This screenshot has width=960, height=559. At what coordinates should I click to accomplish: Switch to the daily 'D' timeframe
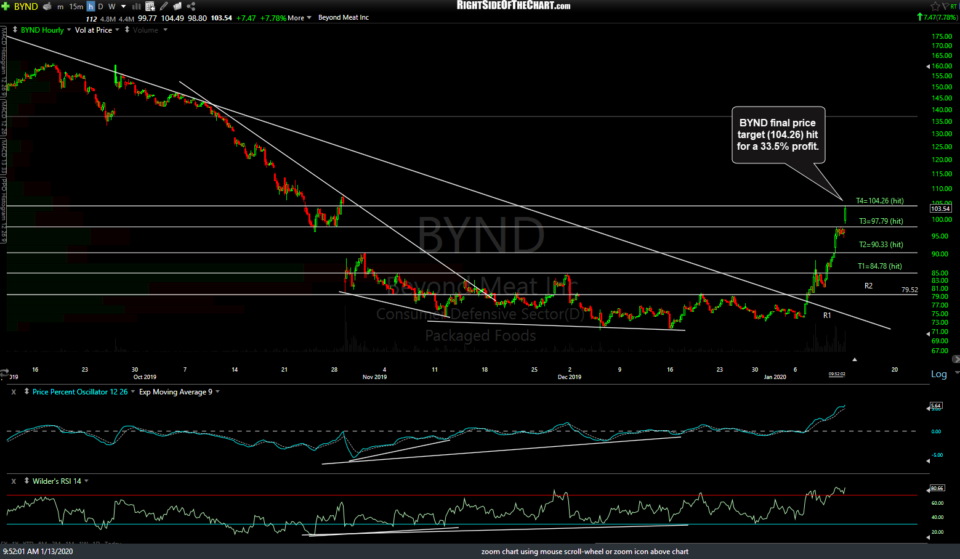pos(100,7)
